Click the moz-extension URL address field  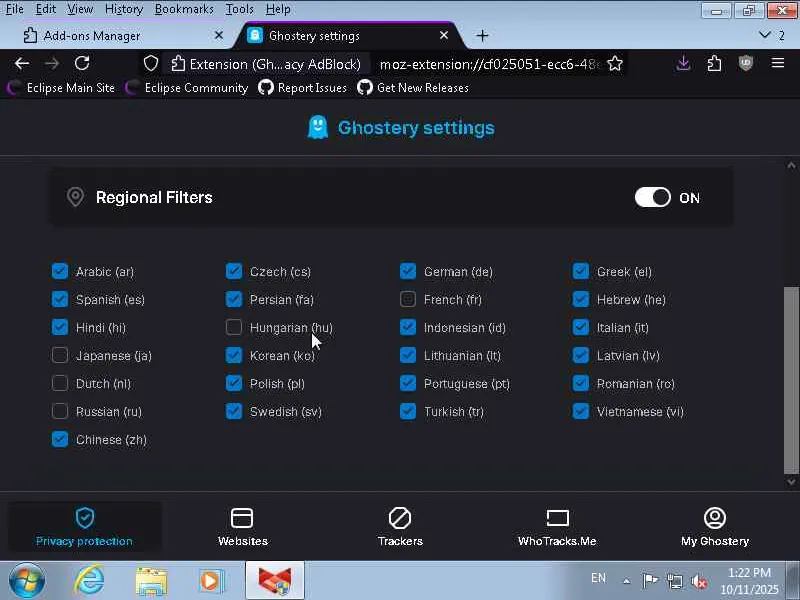click(x=490, y=64)
